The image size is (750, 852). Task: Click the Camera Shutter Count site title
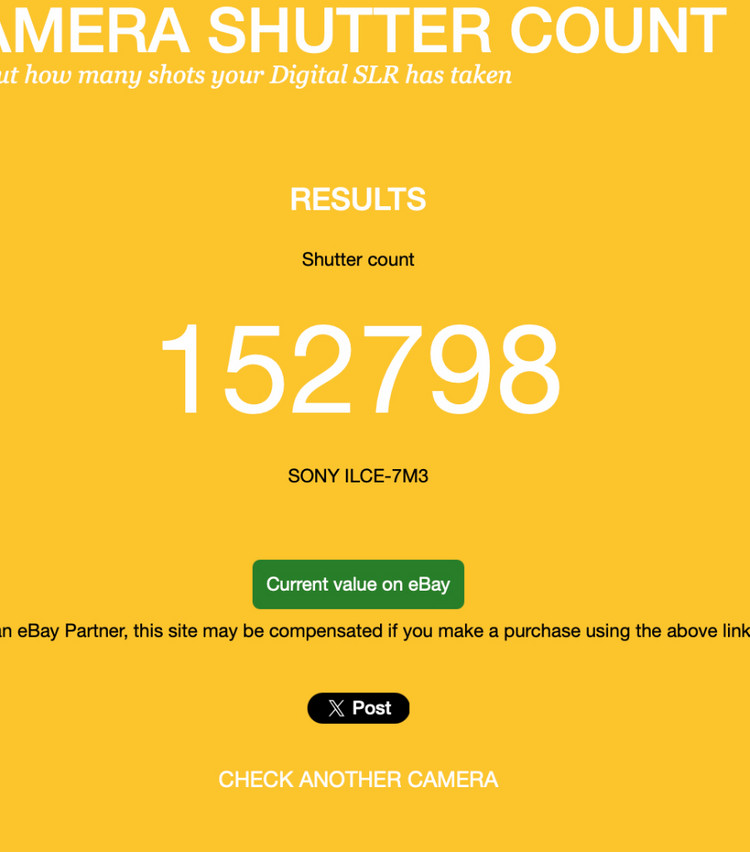pos(360,30)
